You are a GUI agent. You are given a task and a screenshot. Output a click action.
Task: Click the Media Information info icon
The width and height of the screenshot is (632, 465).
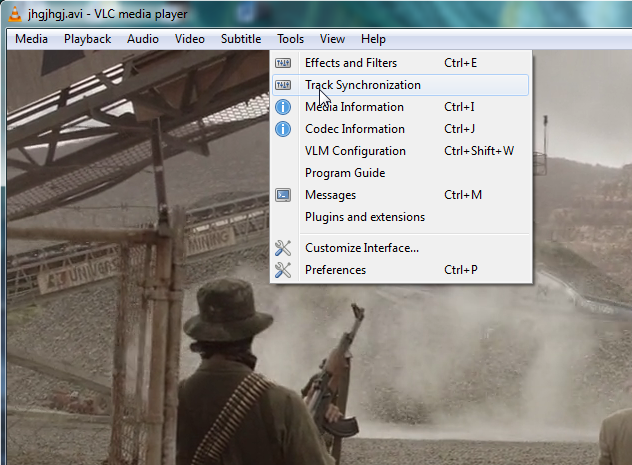pos(283,107)
